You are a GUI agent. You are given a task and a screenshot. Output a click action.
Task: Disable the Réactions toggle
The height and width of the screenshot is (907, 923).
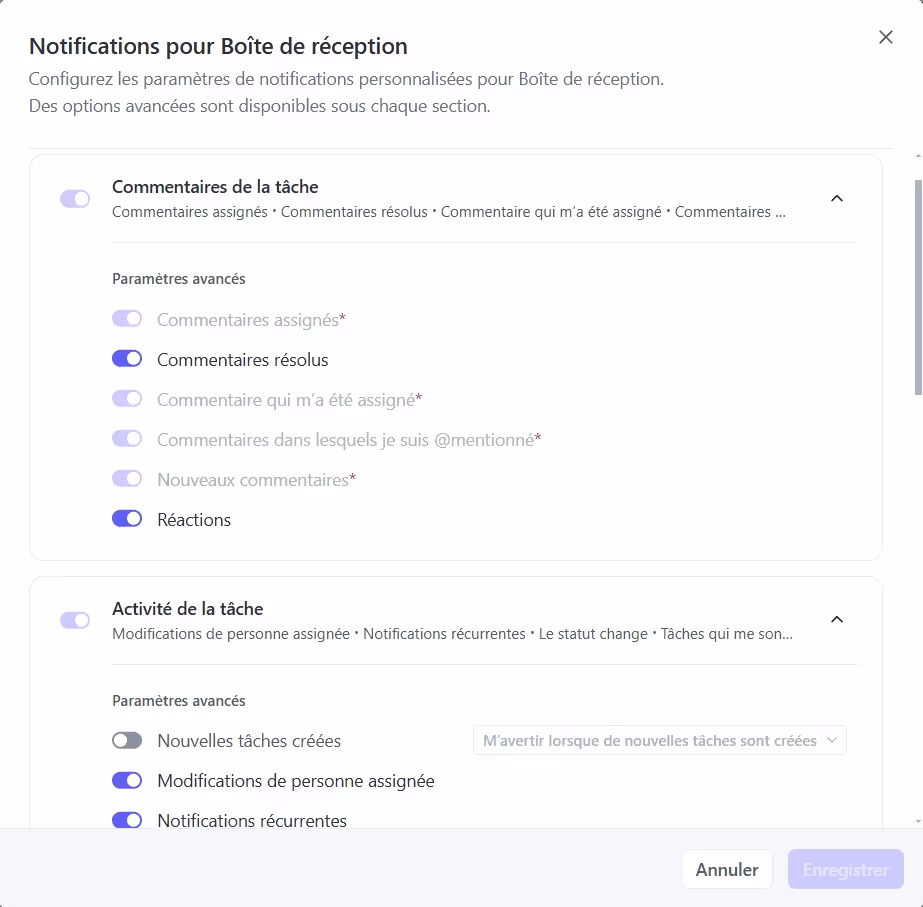127,518
